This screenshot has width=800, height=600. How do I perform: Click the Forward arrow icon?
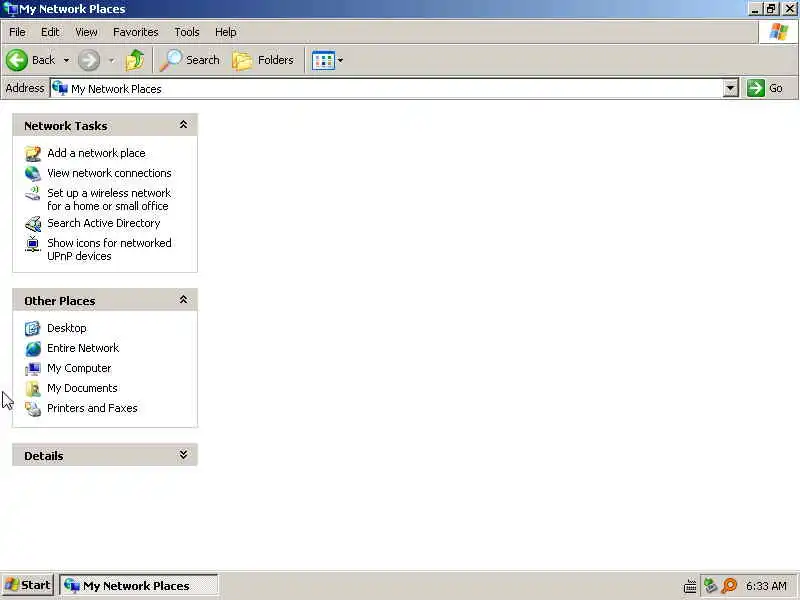89,60
